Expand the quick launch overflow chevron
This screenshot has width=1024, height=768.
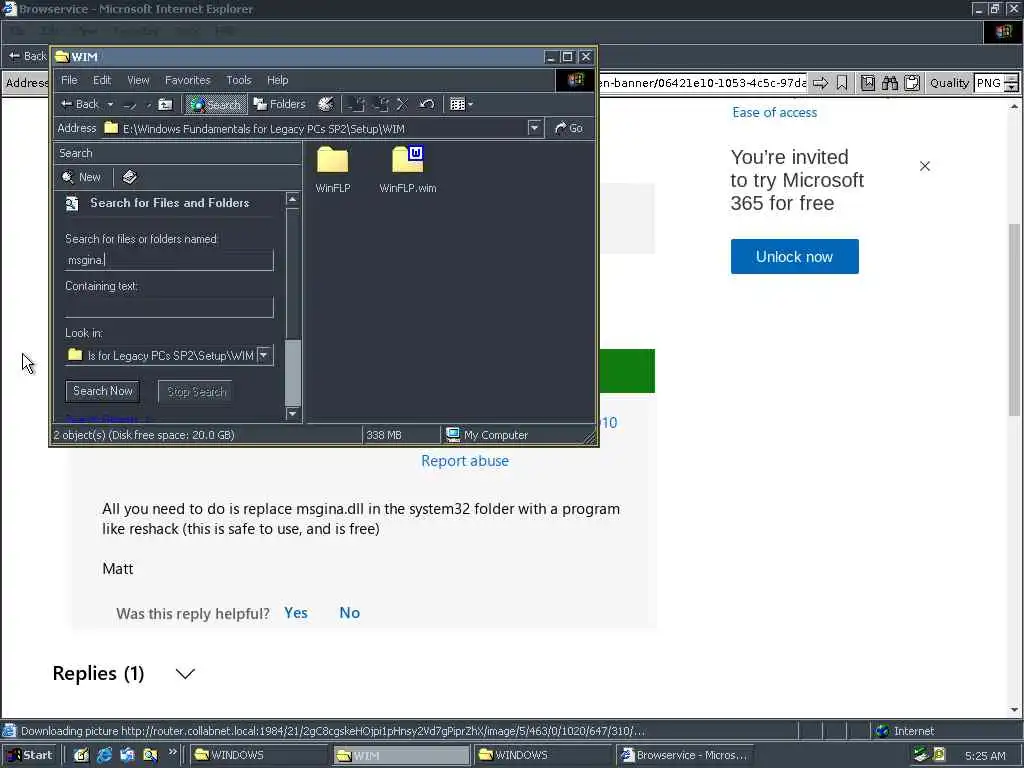[x=172, y=752]
